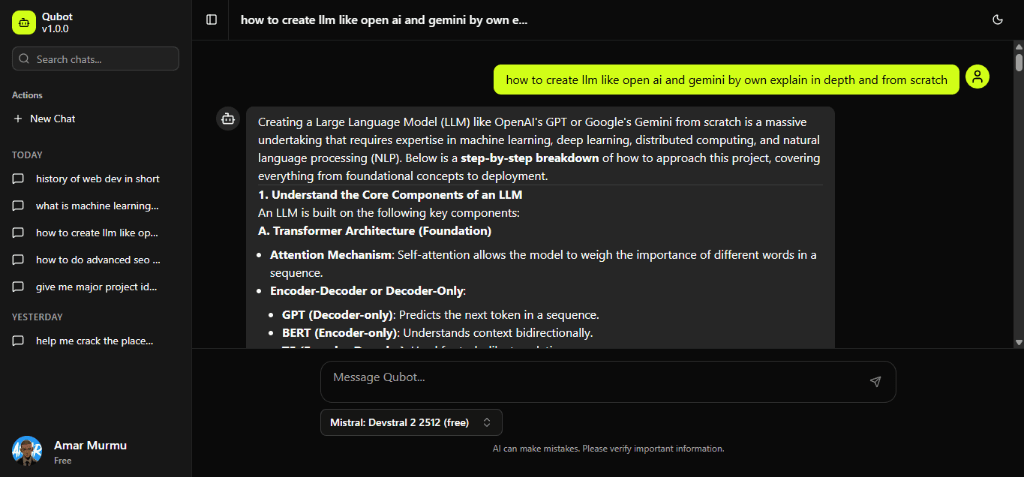1024x477 pixels.
Task: Select the 'how to create llm like op...' chat
Action: point(97,233)
